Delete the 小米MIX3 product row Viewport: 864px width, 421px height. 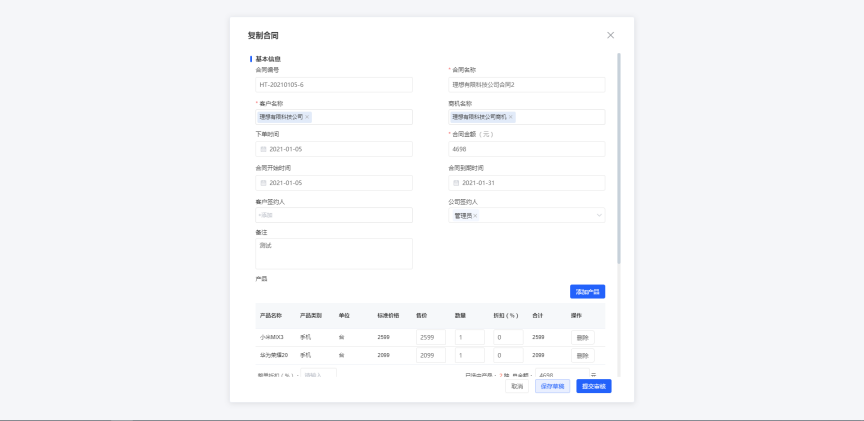(x=582, y=338)
